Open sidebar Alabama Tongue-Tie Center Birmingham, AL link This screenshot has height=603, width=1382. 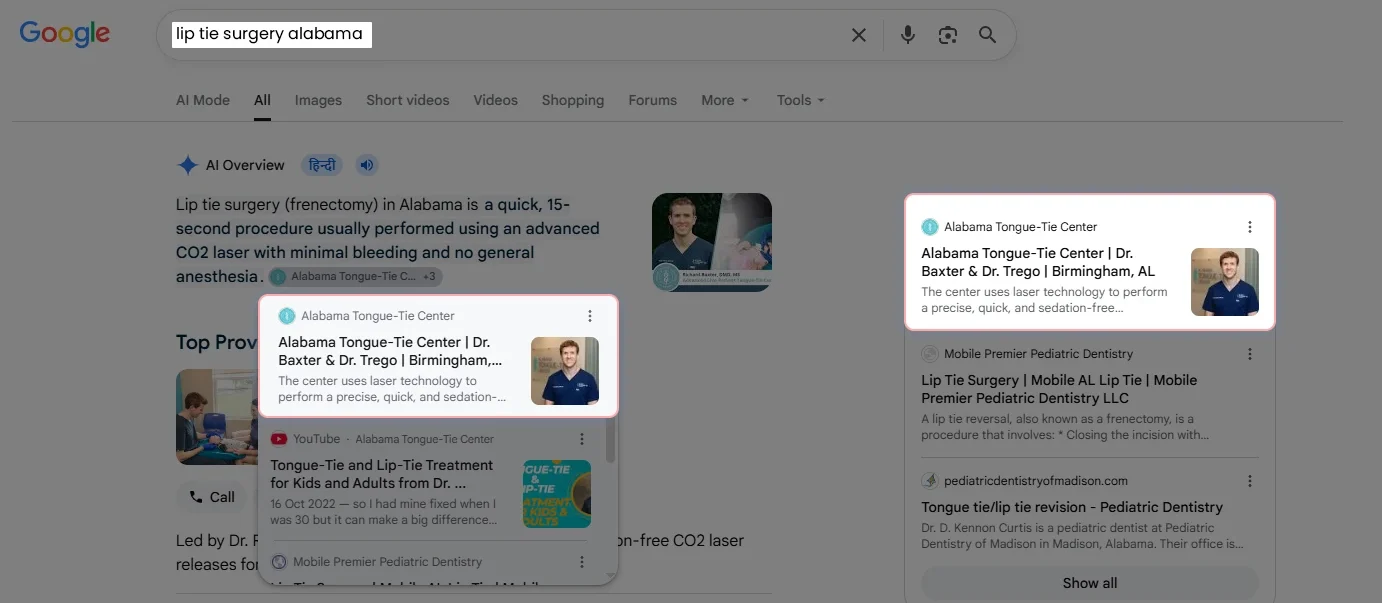click(x=1038, y=262)
